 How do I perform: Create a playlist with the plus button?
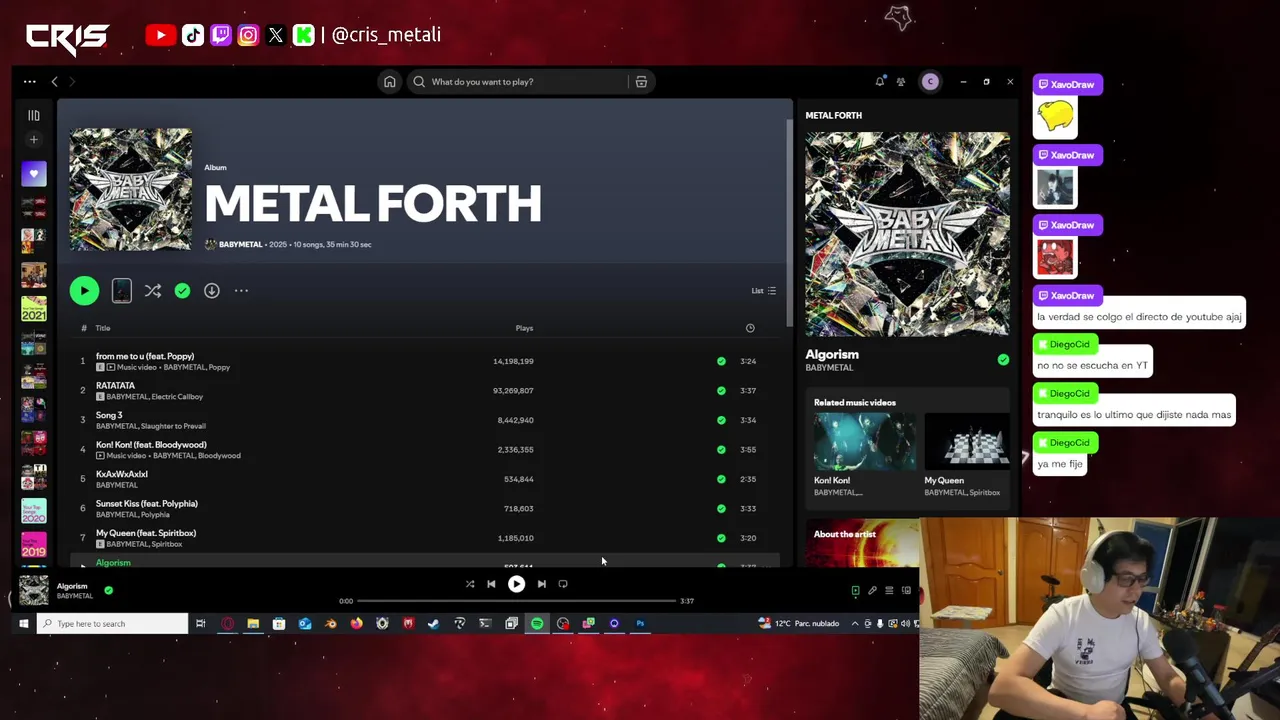pos(34,140)
